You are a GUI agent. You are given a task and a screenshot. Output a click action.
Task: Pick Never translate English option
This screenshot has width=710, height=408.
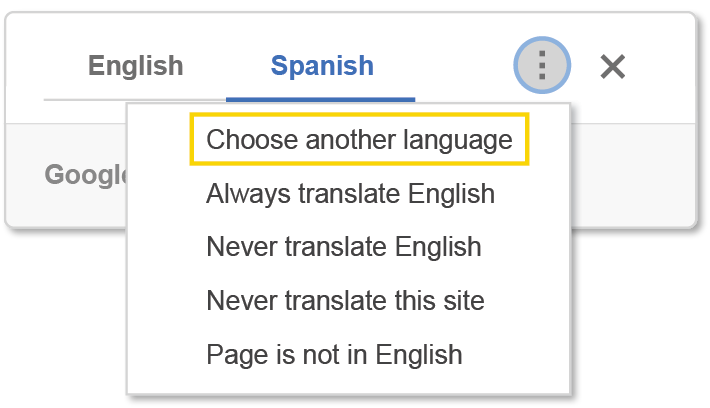343,247
